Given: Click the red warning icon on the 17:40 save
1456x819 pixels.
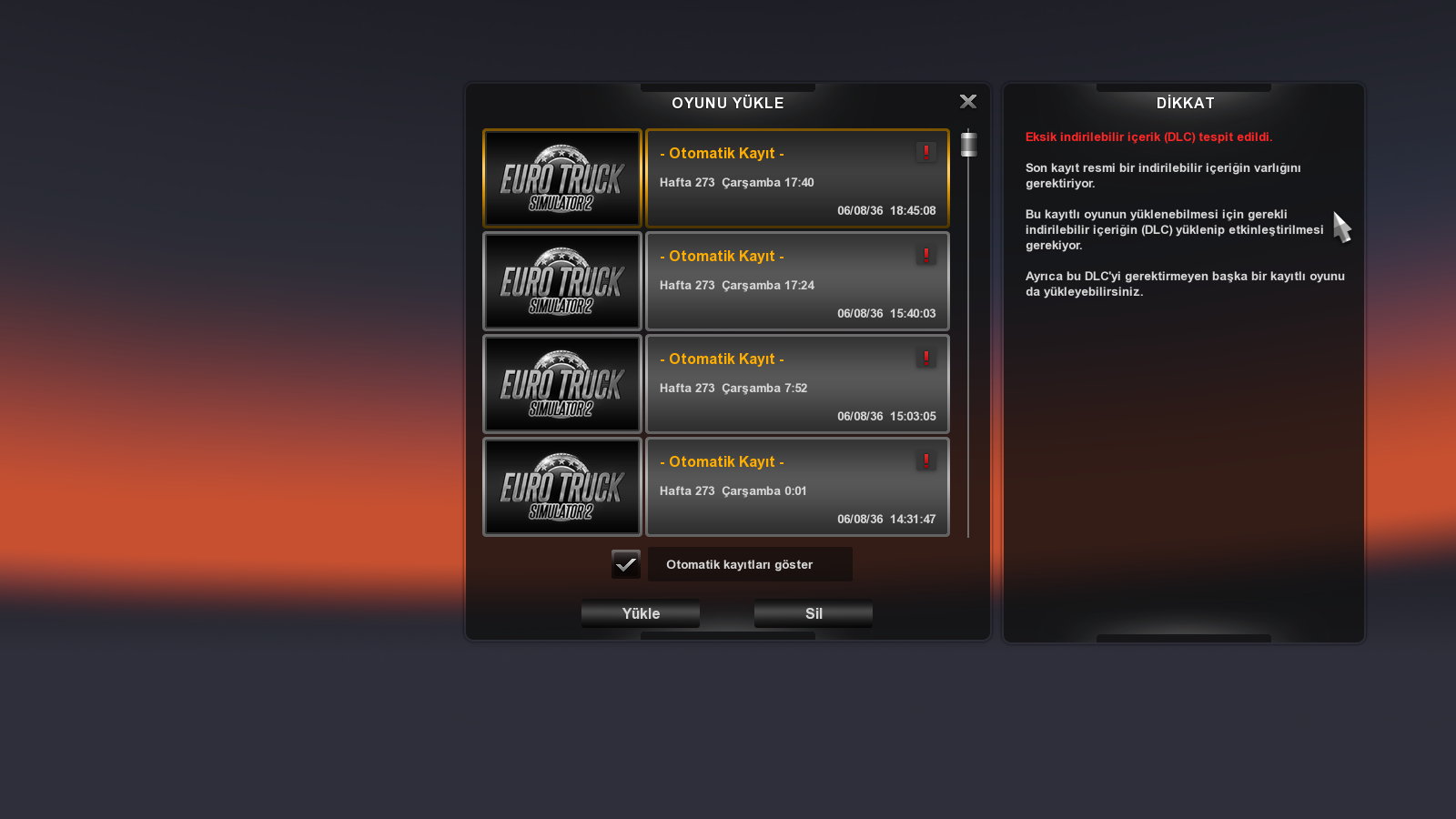Looking at the screenshot, I should (x=925, y=153).
